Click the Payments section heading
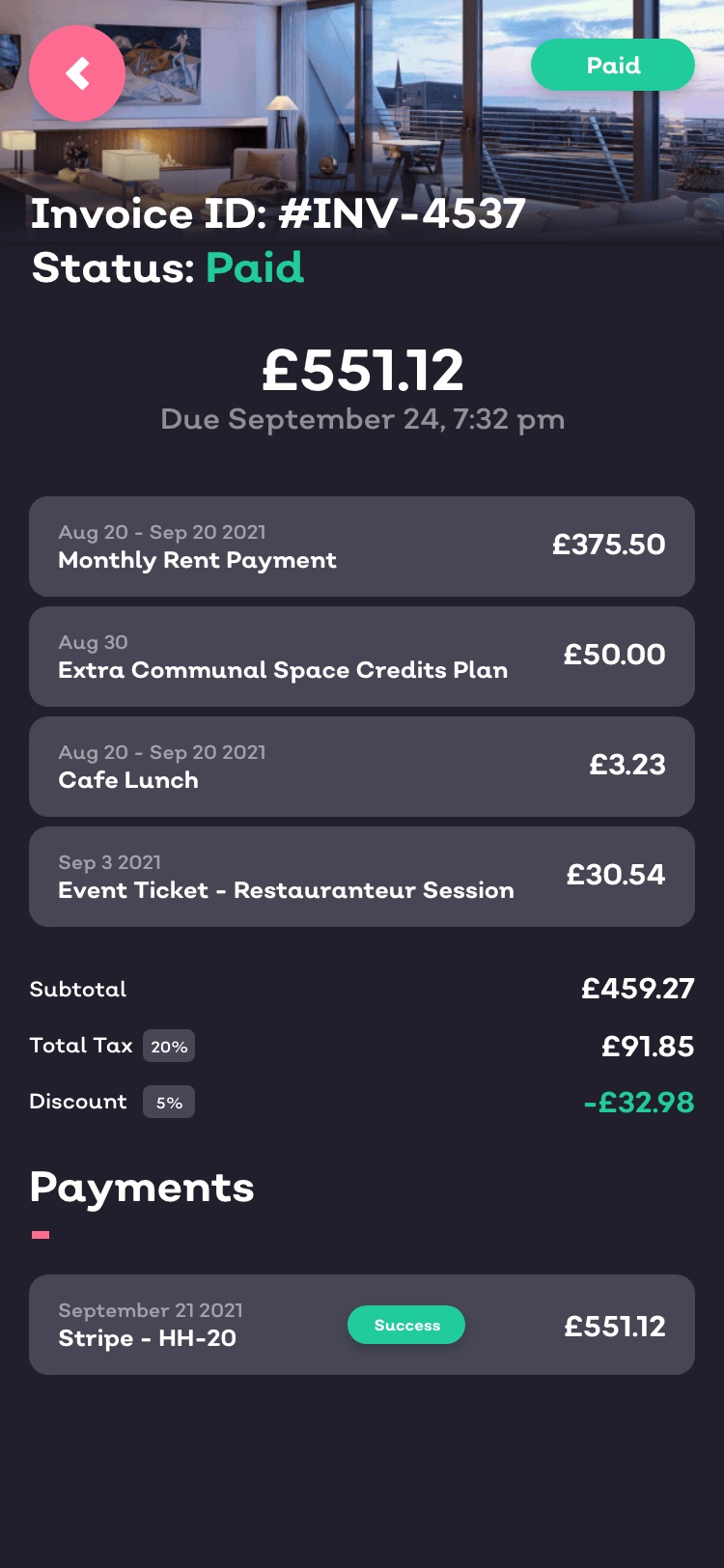Image resolution: width=724 pixels, height=1568 pixels. (x=142, y=1188)
